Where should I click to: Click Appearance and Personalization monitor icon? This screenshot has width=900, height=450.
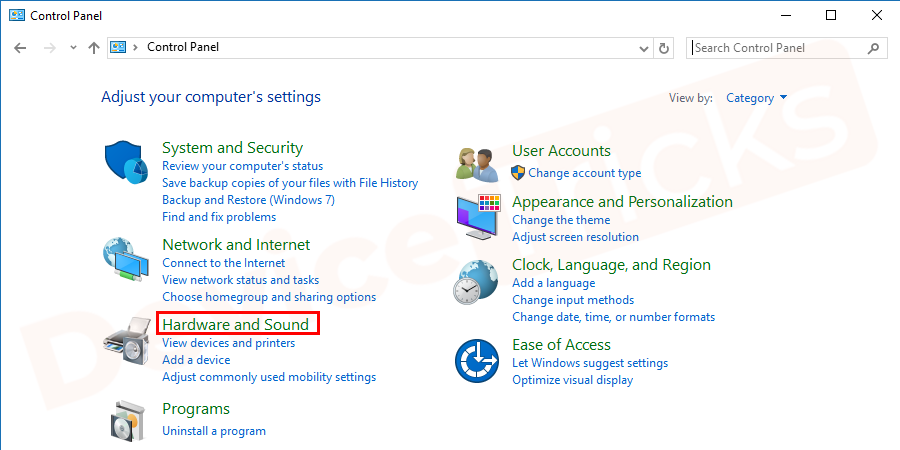pos(477,217)
